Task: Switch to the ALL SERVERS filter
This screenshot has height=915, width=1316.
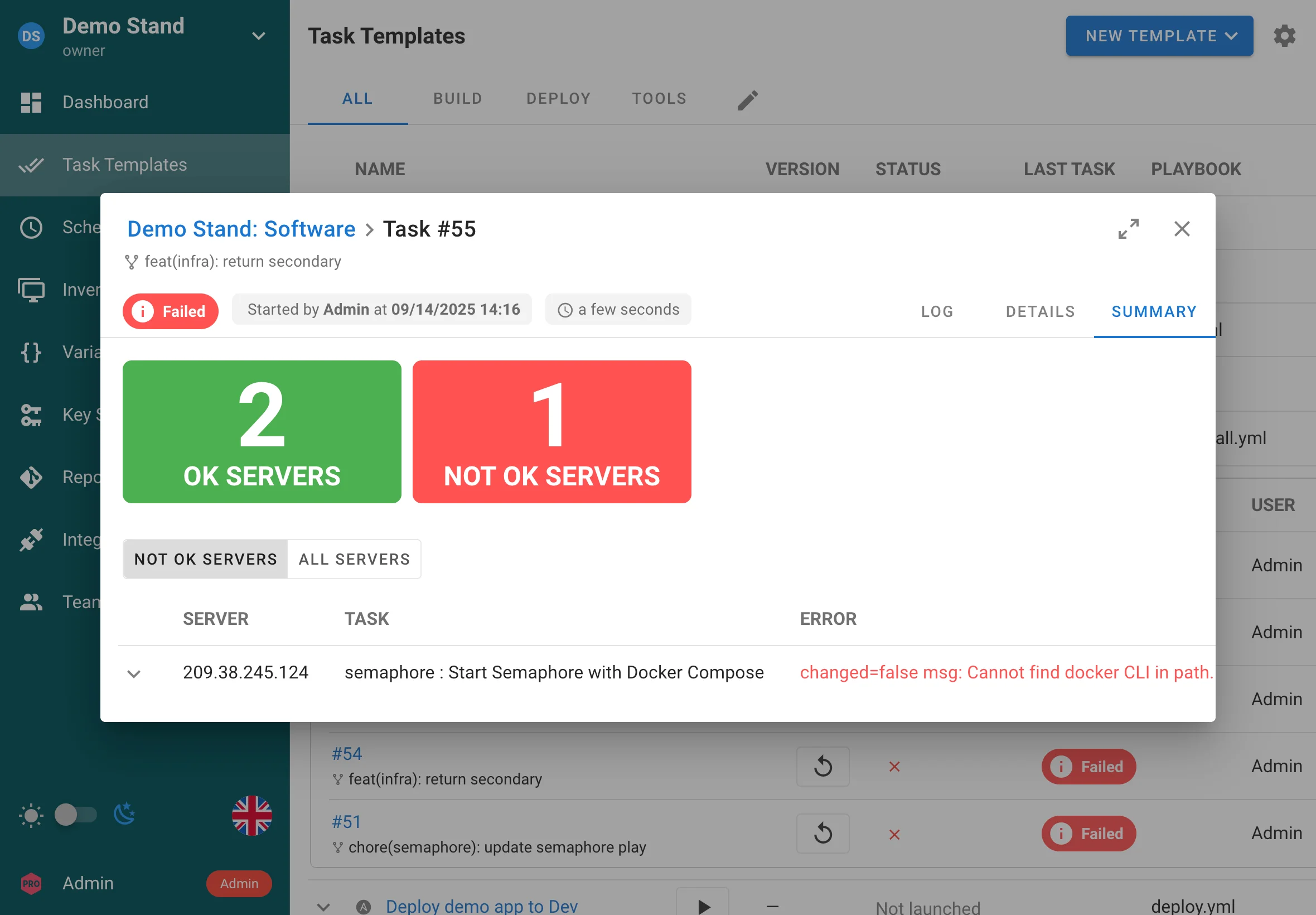Action: 354,559
